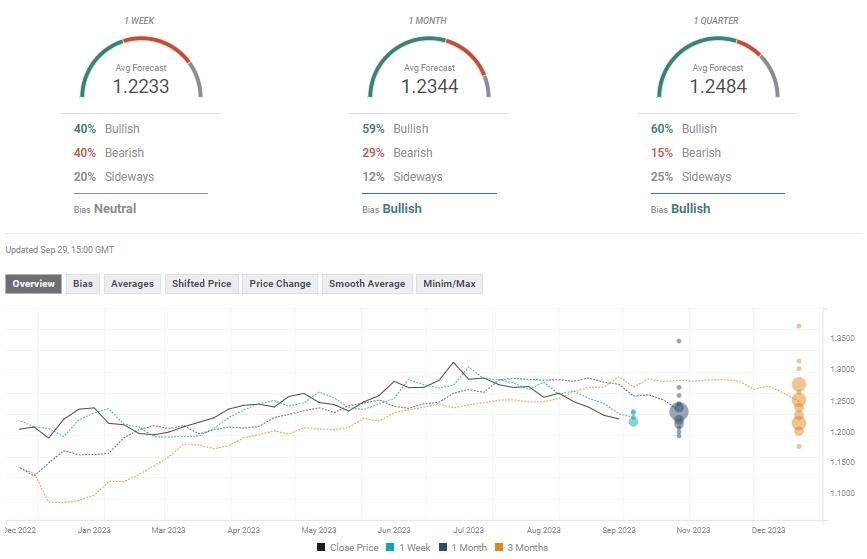Click the 1 Month forecast gauge
Screen dimensions: 867x559
coord(428,70)
